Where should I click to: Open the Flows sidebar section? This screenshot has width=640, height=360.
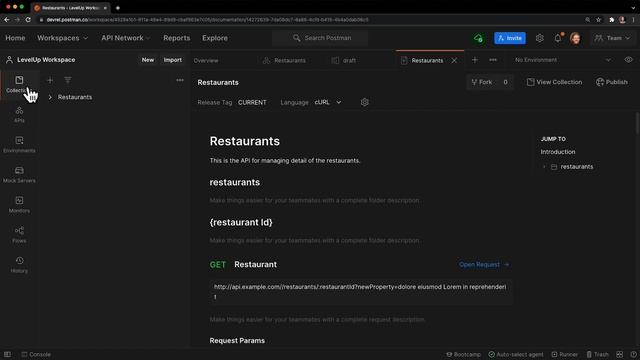[x=19, y=235]
